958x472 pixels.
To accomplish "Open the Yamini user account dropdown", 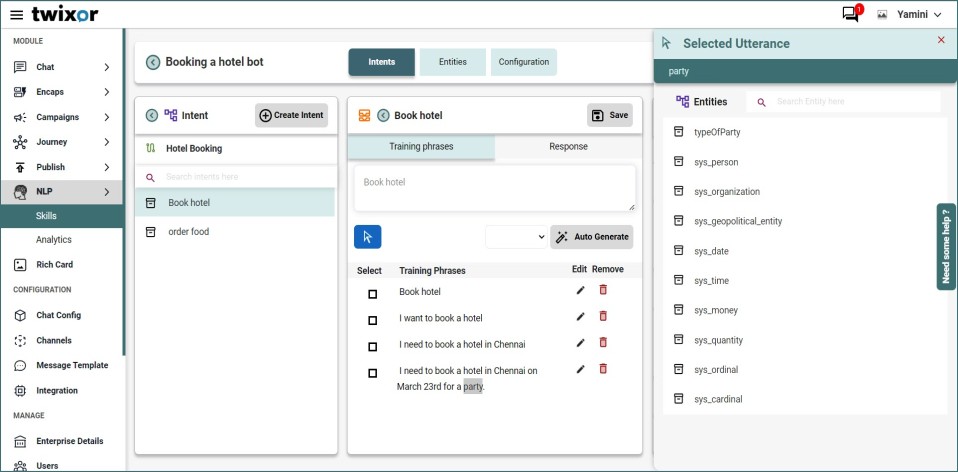I will click(x=909, y=15).
